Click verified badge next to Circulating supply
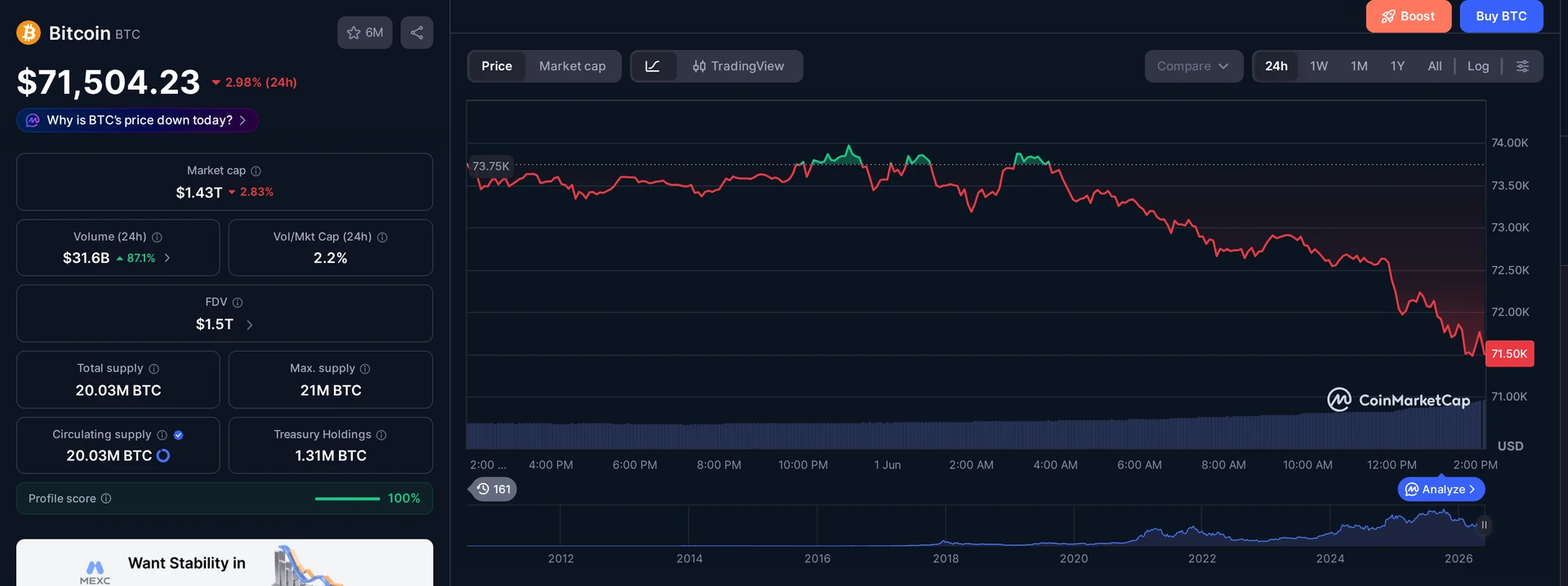1568x586 pixels. pos(178,435)
